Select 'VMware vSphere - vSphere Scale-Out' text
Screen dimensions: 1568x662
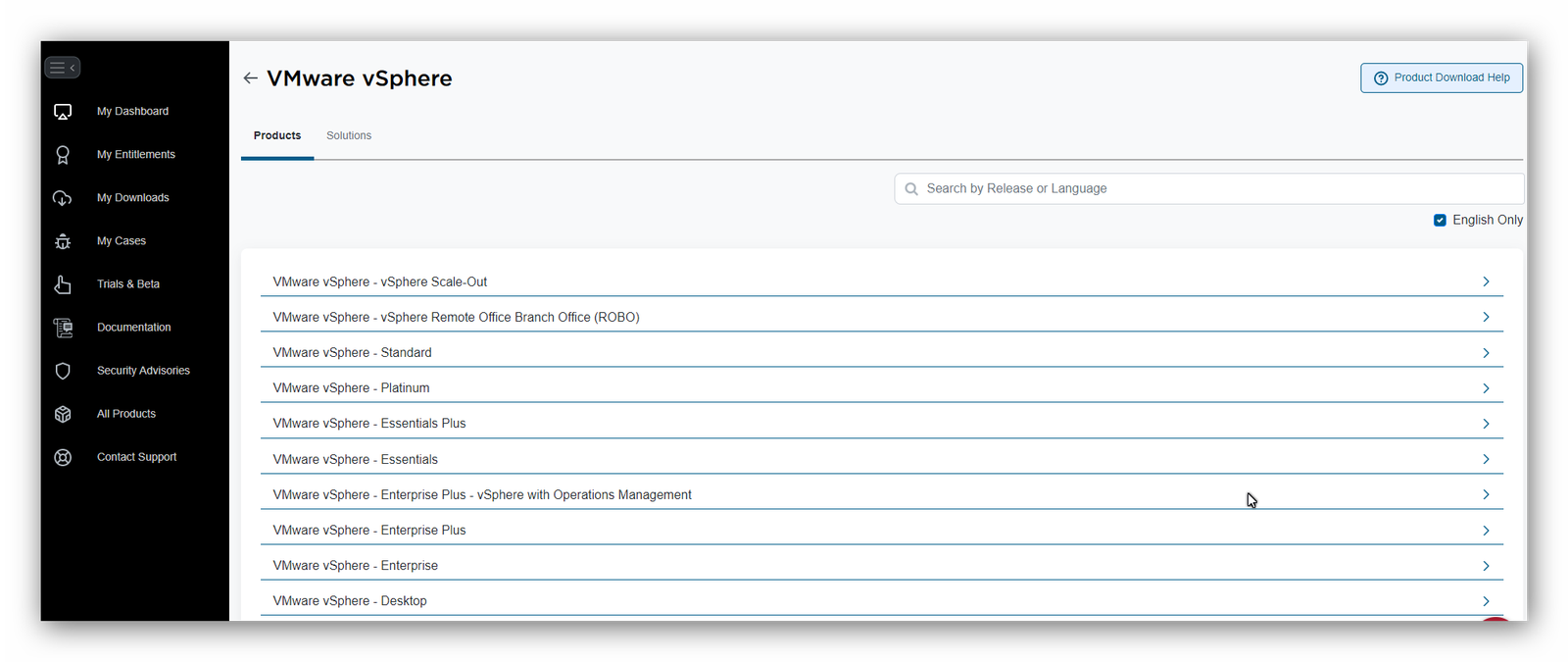380,282
